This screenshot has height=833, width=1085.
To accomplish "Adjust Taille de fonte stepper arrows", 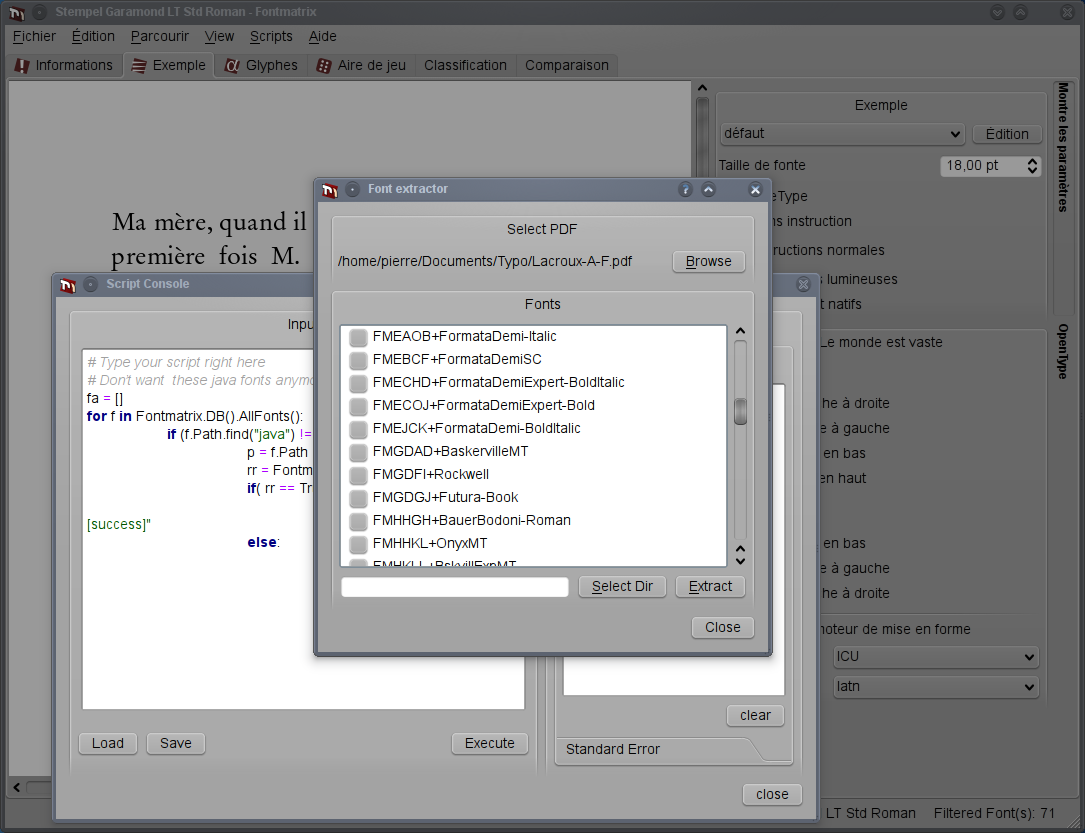I will point(1032,166).
